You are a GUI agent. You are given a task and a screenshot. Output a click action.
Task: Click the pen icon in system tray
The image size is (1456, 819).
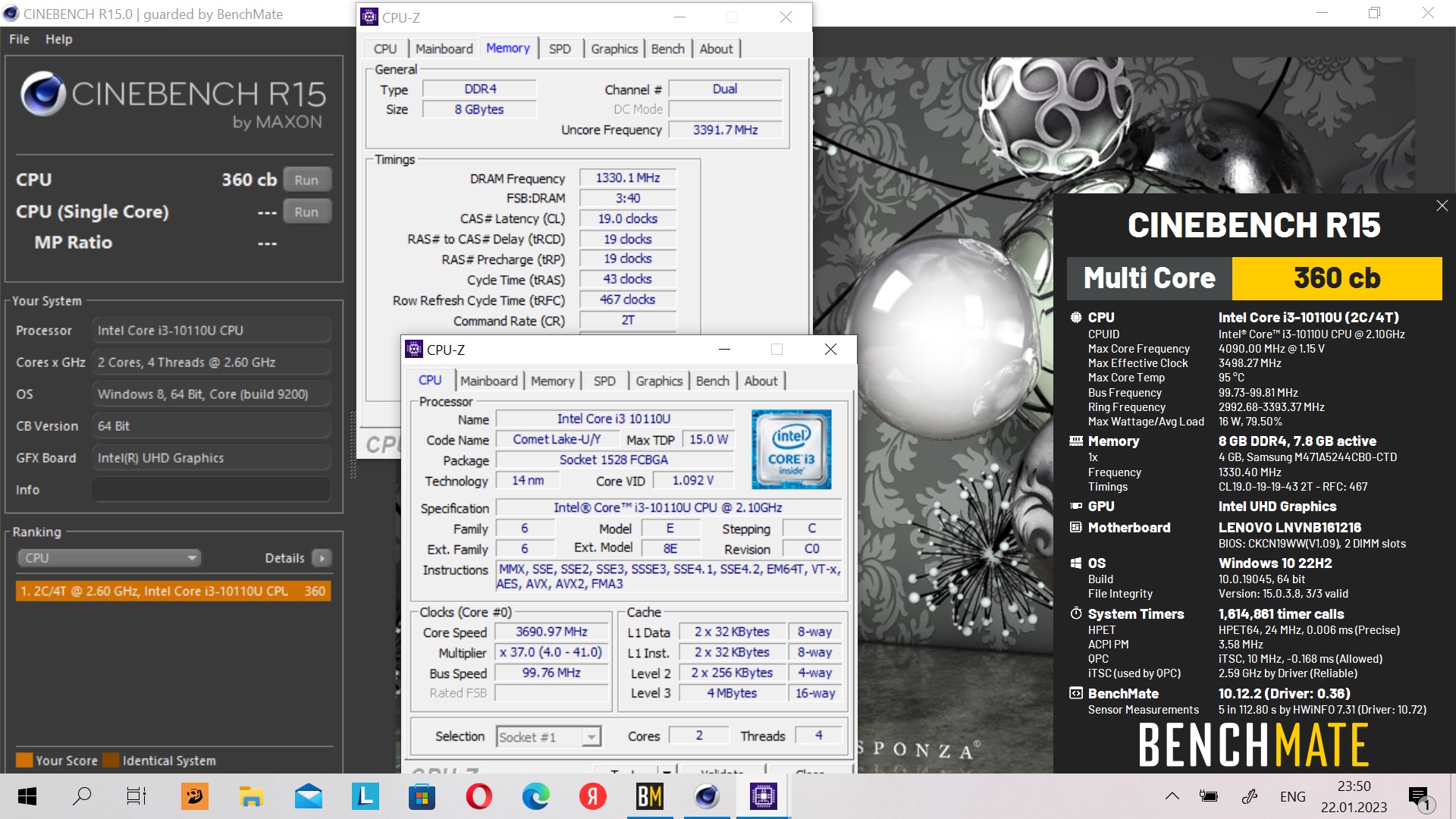pos(1250,796)
